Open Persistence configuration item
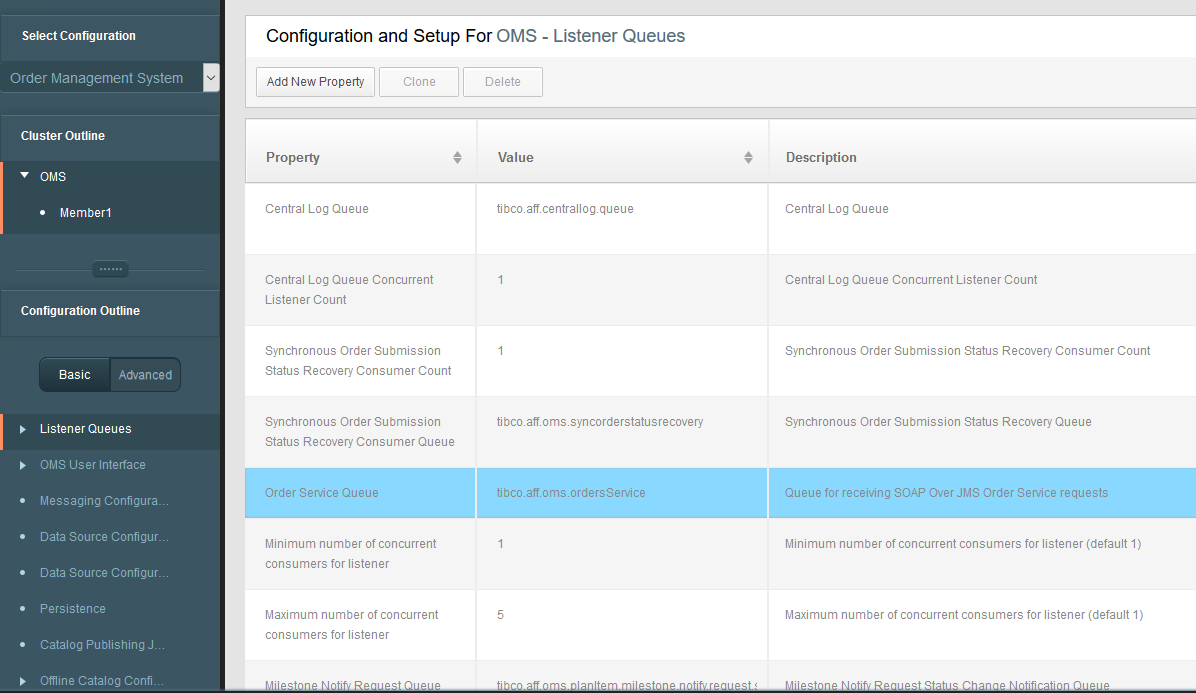Viewport: 1196px width, 693px height. (73, 609)
